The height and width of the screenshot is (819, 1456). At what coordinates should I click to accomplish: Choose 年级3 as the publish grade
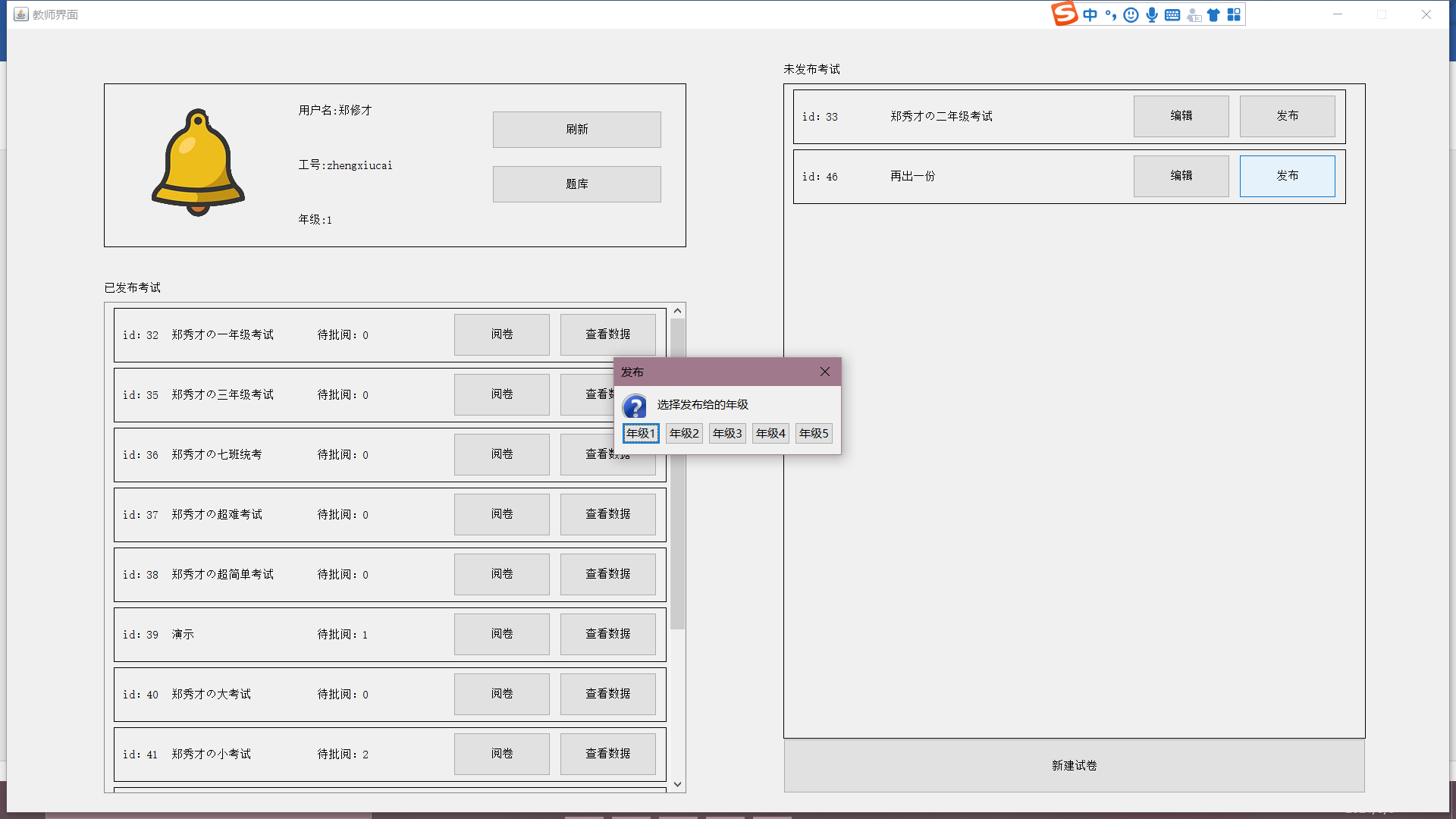[727, 433]
